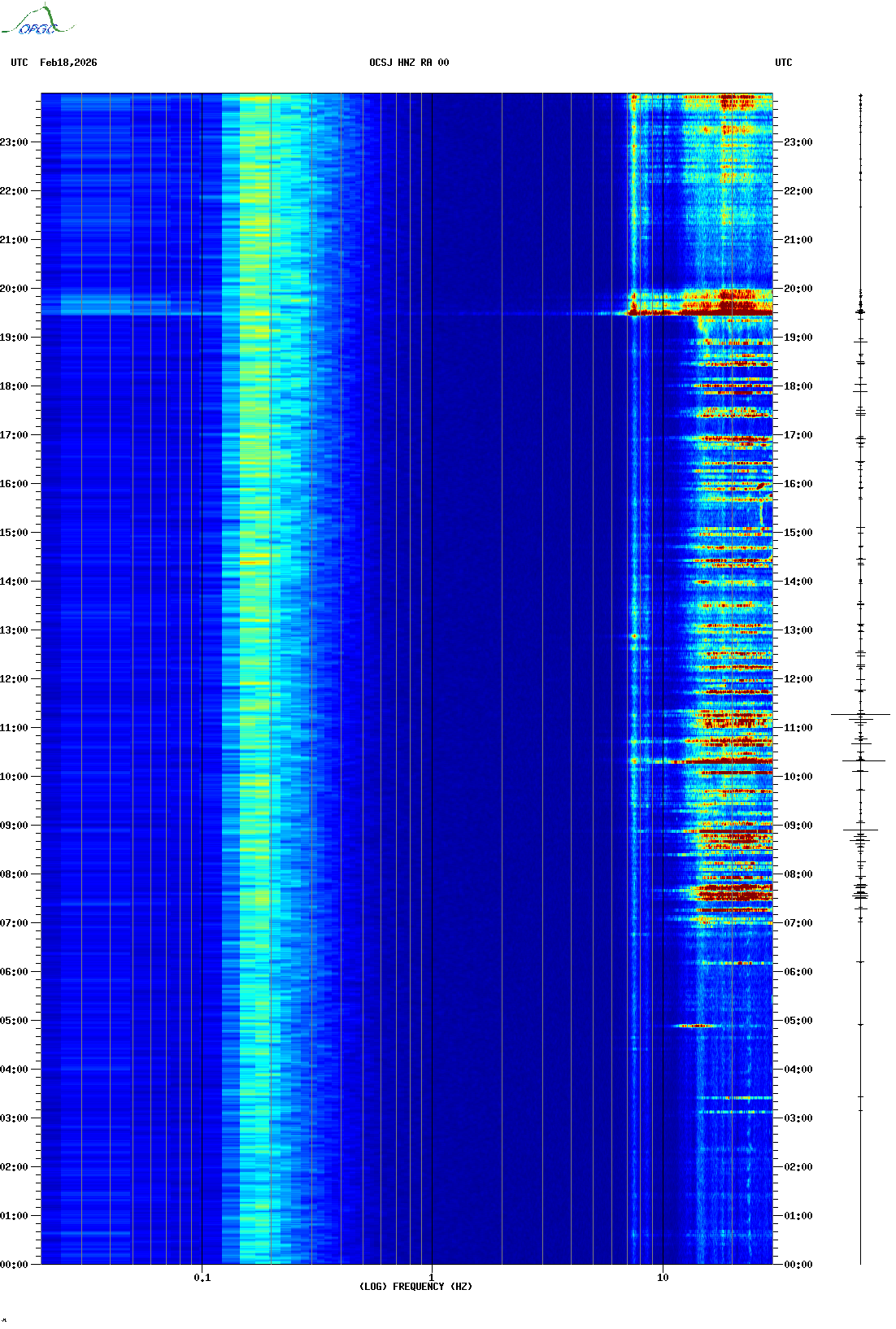Click the 05:00 label on the left time axis
The height and width of the screenshot is (1329, 896).
click(14, 1021)
